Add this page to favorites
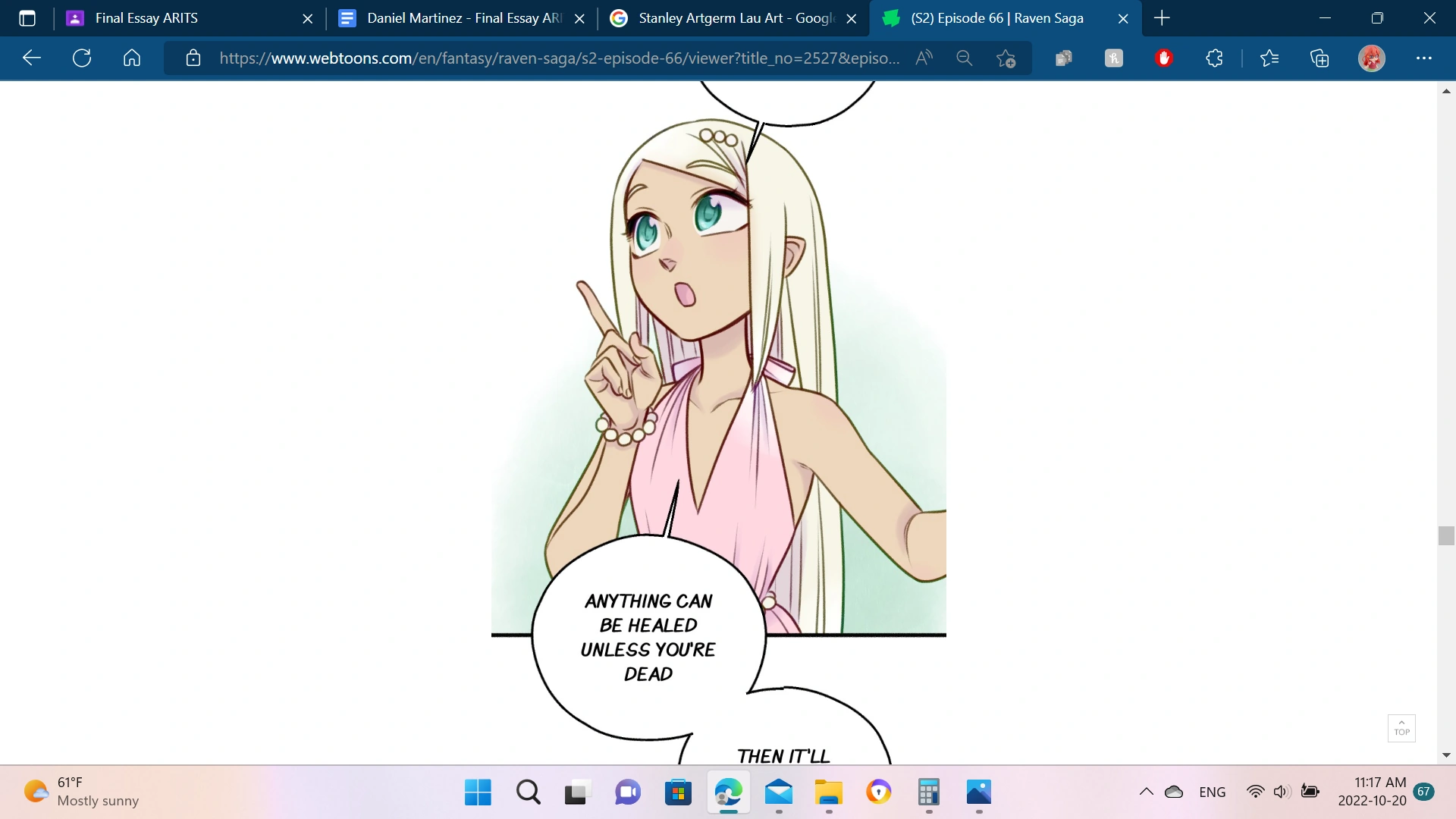 [1006, 58]
